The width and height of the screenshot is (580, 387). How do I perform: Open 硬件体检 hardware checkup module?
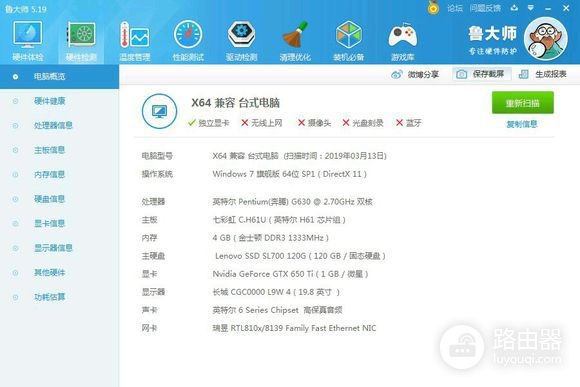click(28, 41)
